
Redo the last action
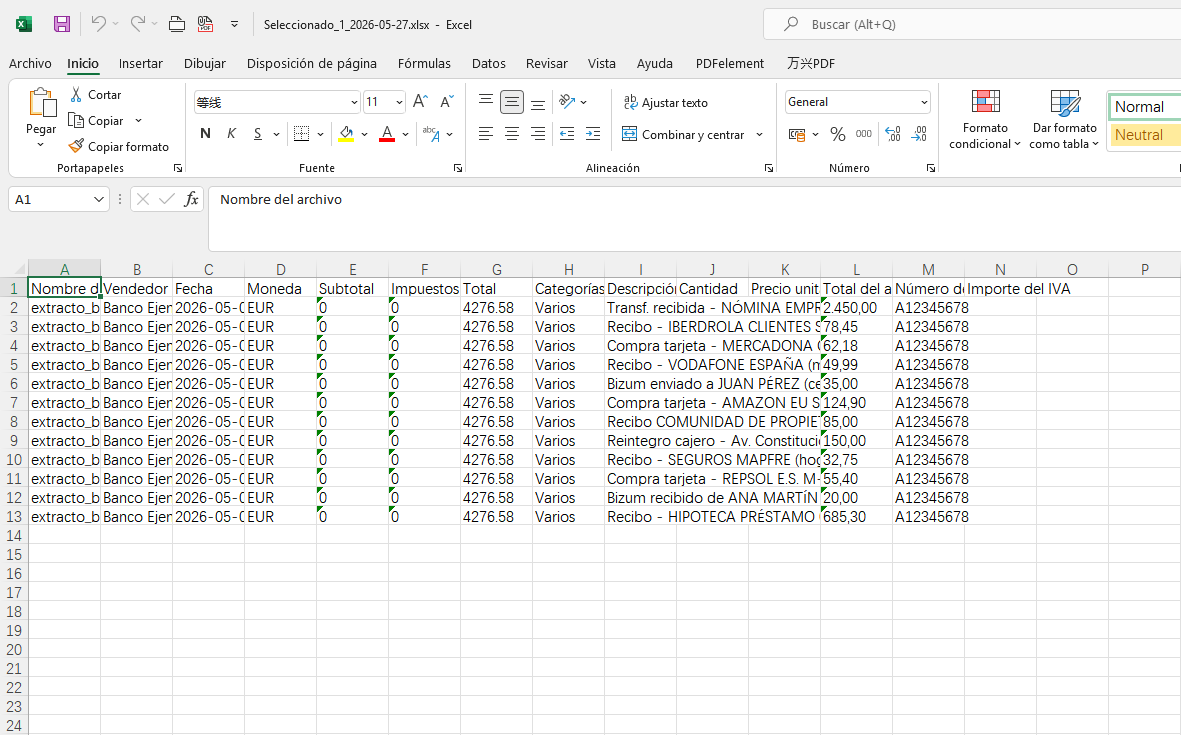pos(137,24)
